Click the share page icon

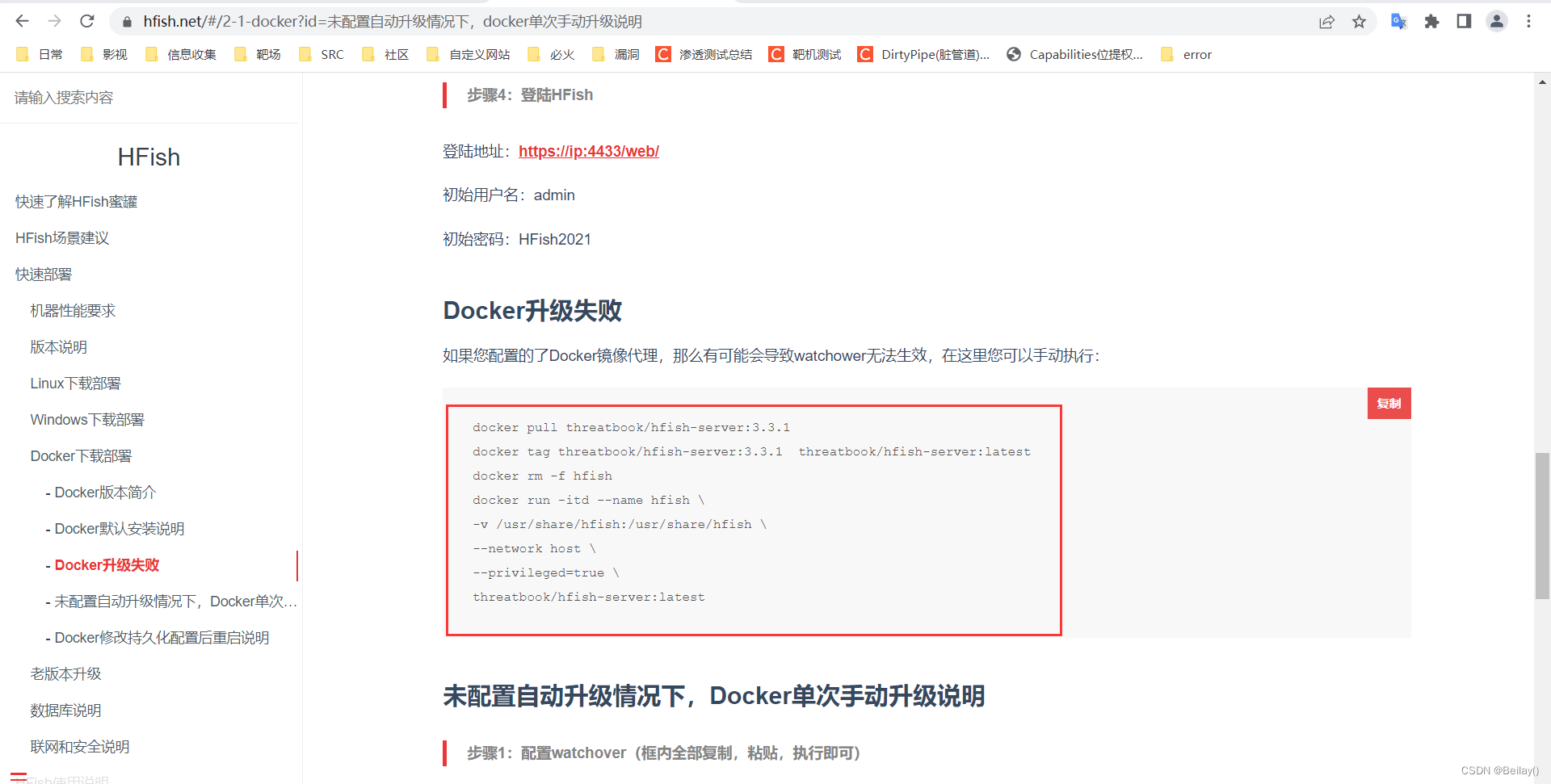[1326, 22]
